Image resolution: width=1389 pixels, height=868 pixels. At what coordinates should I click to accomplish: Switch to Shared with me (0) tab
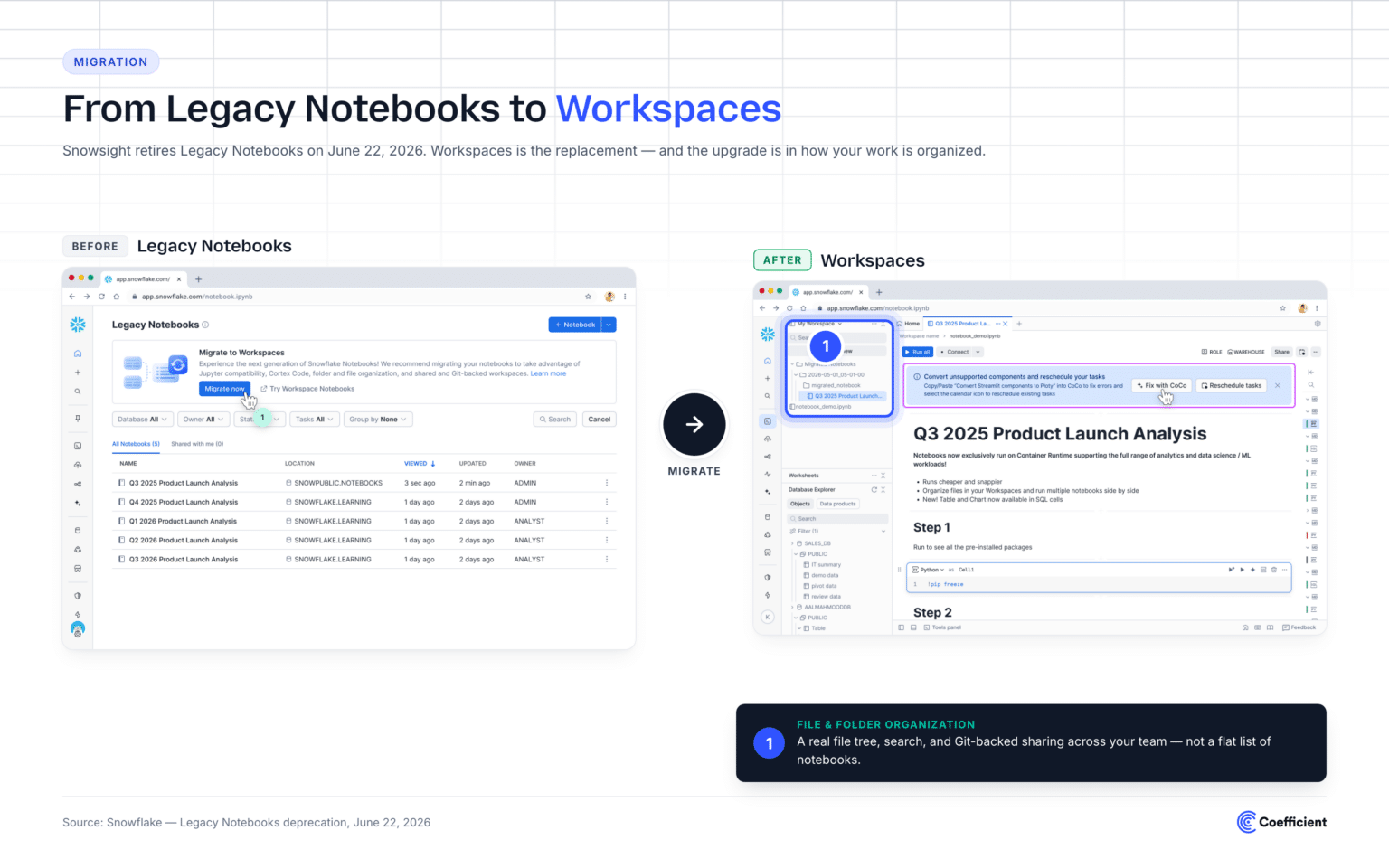point(197,444)
